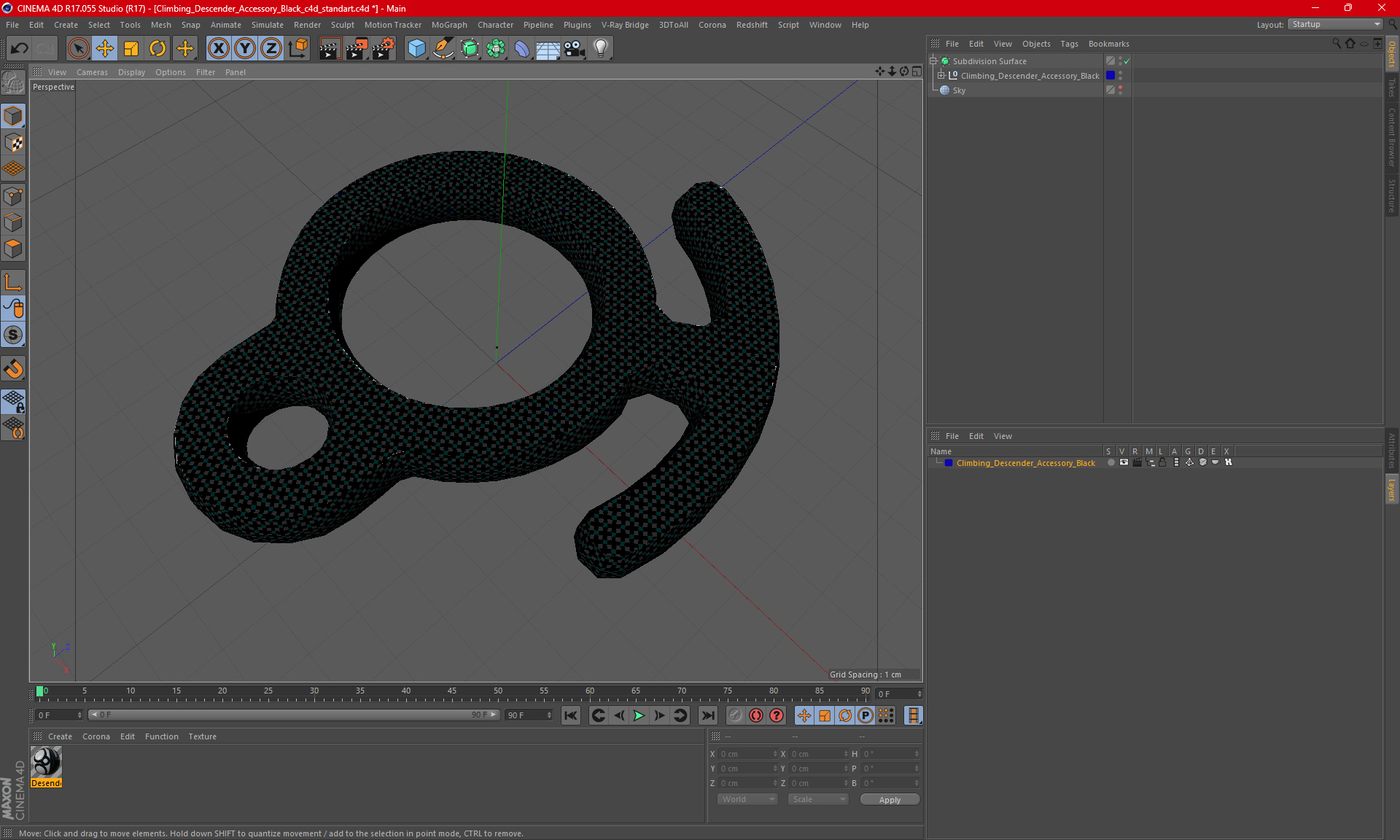This screenshot has height=840, width=1400.
Task: Click the timeline range slider bar
Action: pos(294,715)
